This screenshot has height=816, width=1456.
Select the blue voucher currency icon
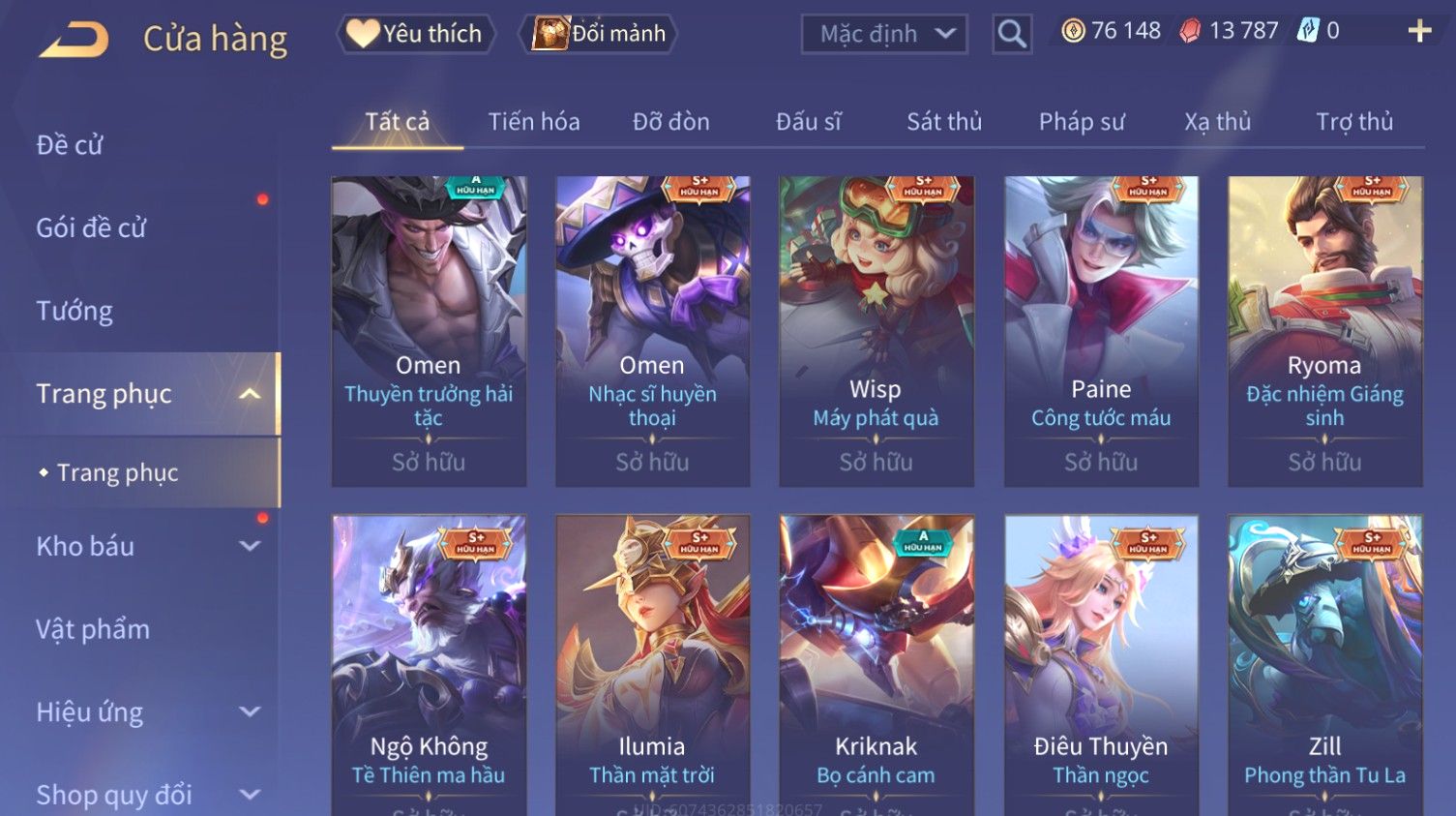point(1308,31)
